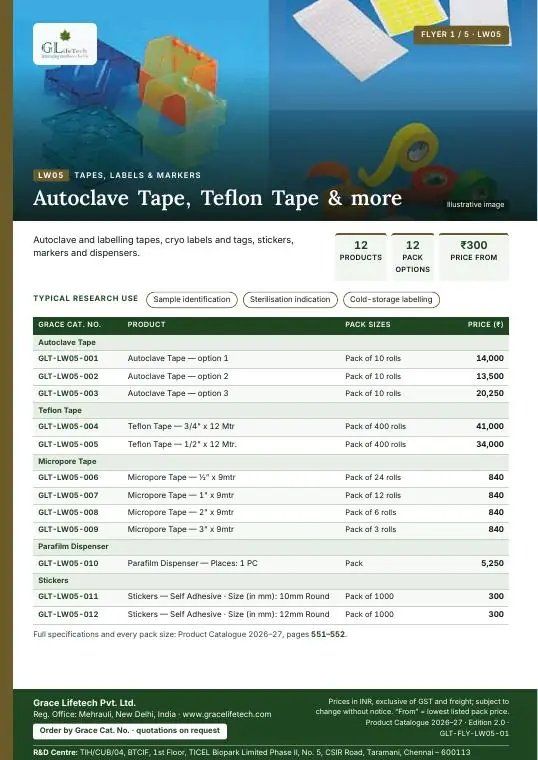The image size is (538, 760).
Task: Click the Grace Cat. No. column header
Action: [x=69, y=324]
